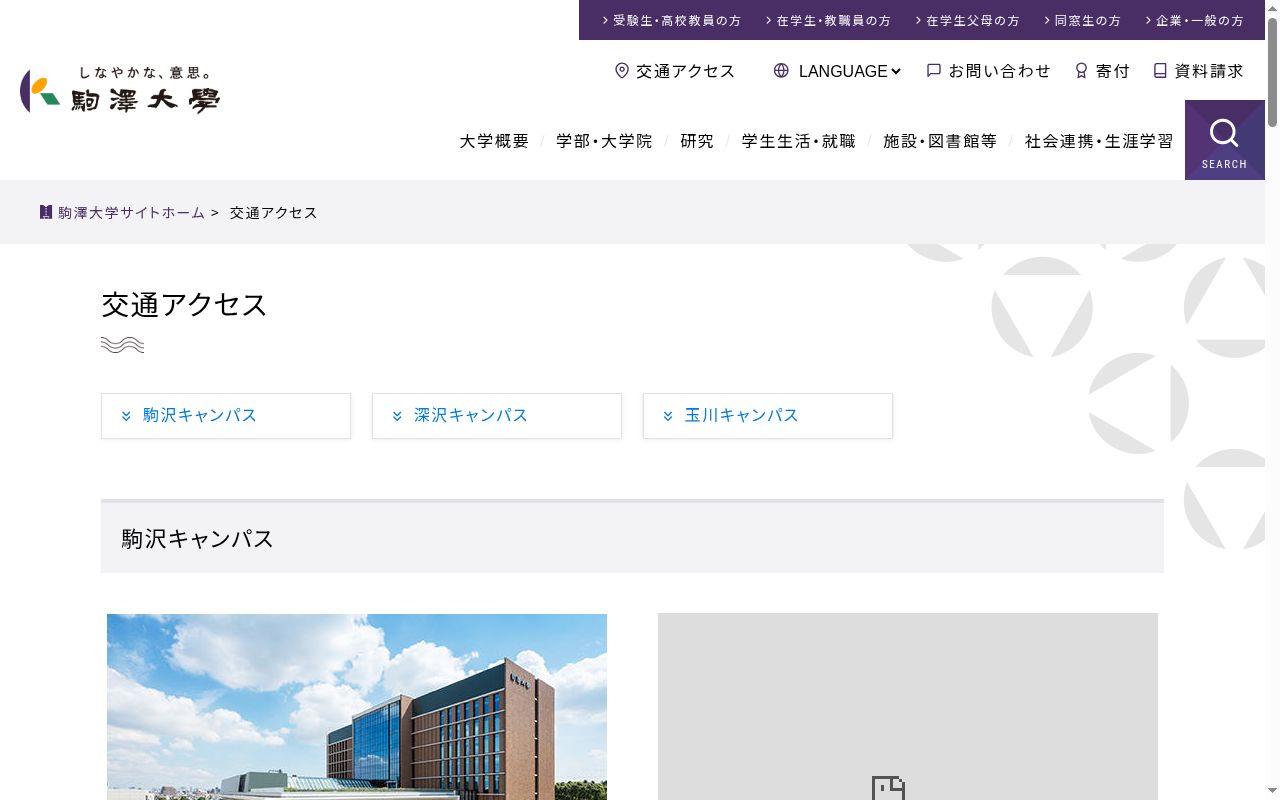Open the 研究 menu

pyautogui.click(x=697, y=141)
